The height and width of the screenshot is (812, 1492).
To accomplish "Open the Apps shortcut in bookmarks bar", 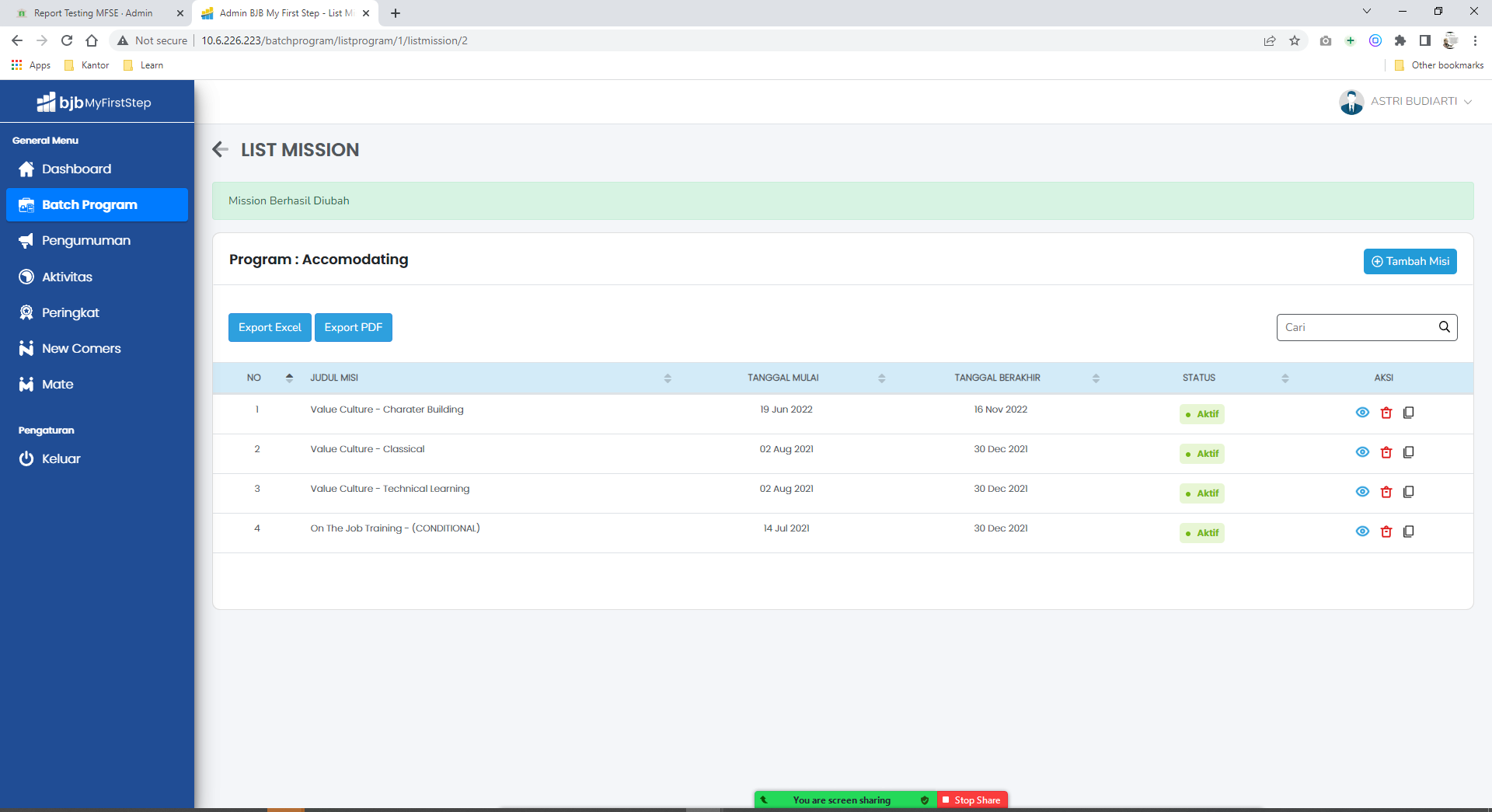I will click(31, 65).
